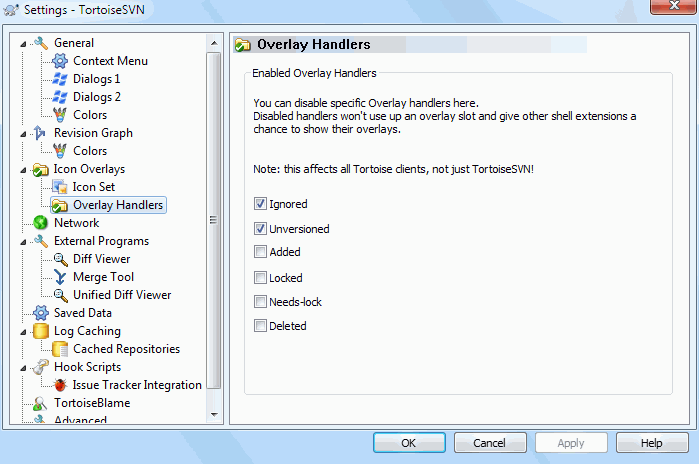Screen dimensions: 699x464
Task: Click the Dialogs 2 Windows flag icon
Action: click(60, 97)
